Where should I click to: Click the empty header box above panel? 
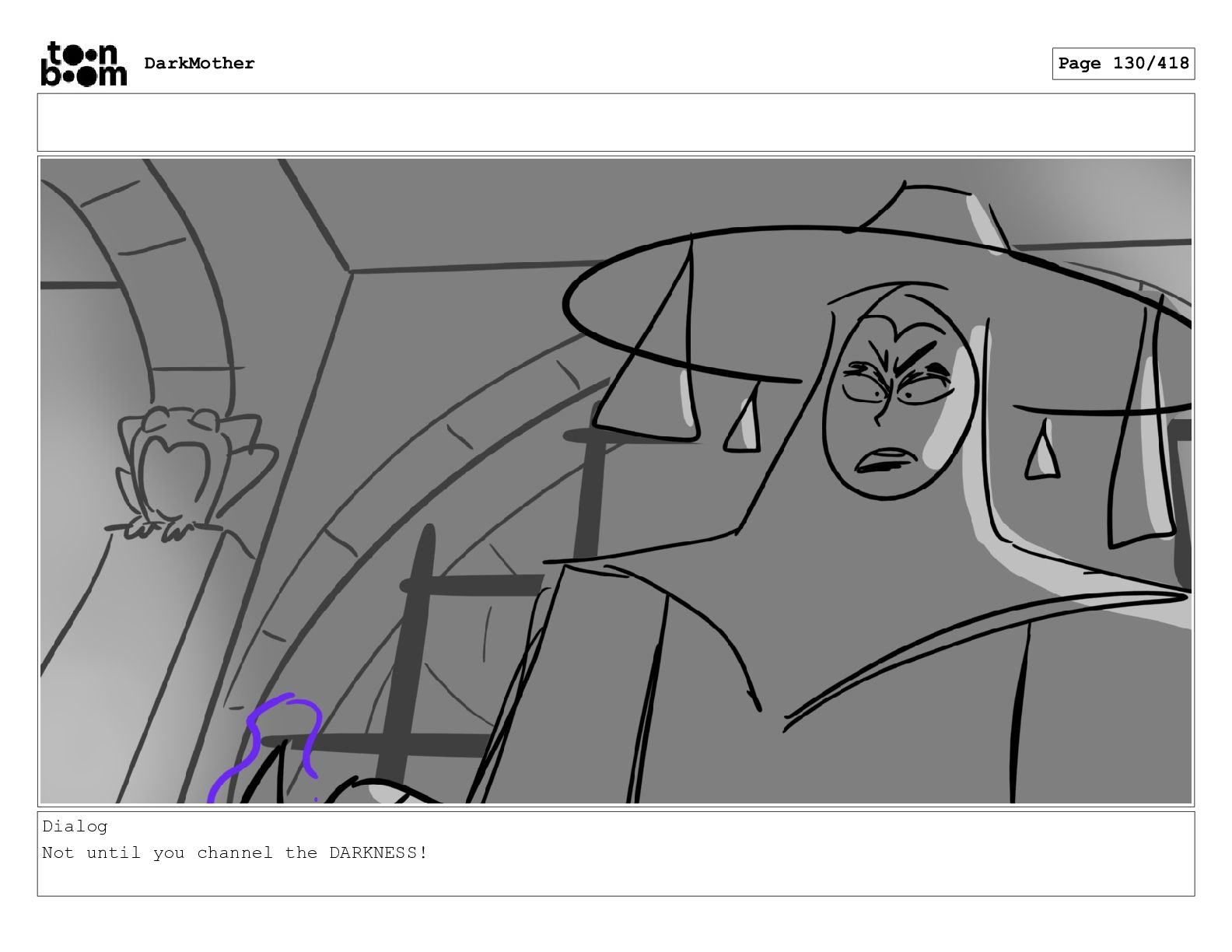point(616,122)
